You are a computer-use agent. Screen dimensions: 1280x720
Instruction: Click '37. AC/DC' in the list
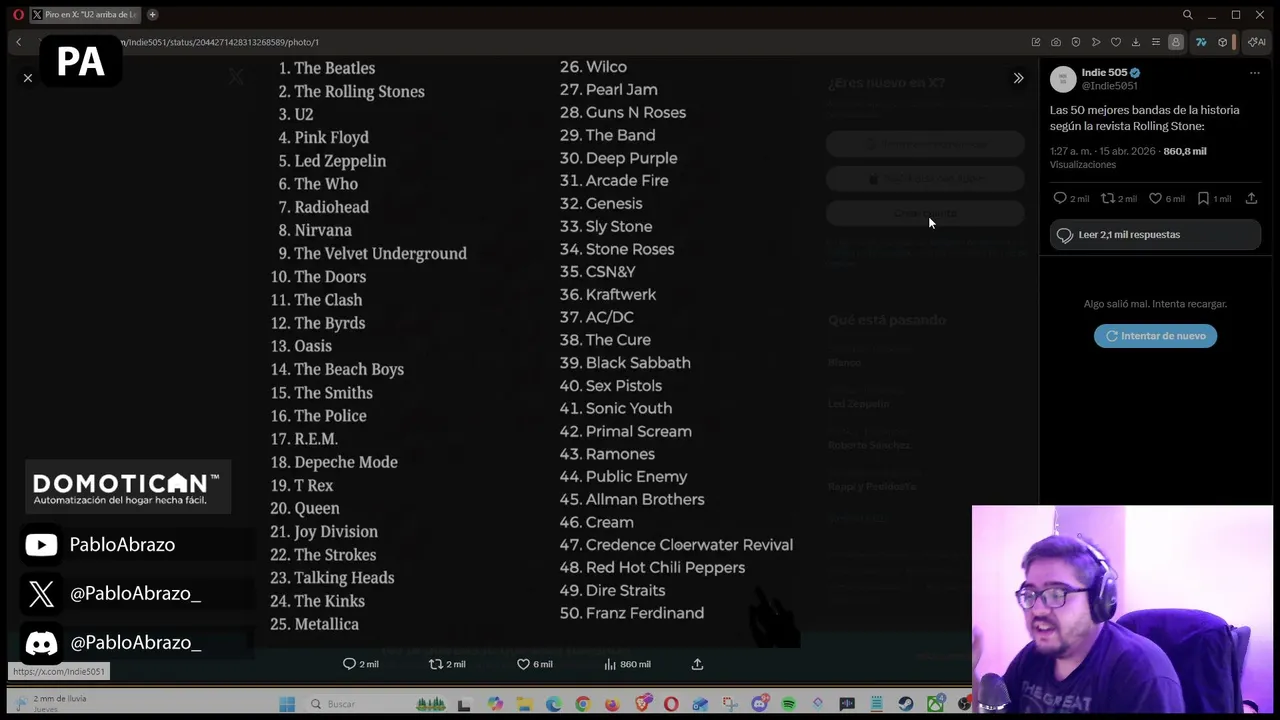(597, 317)
